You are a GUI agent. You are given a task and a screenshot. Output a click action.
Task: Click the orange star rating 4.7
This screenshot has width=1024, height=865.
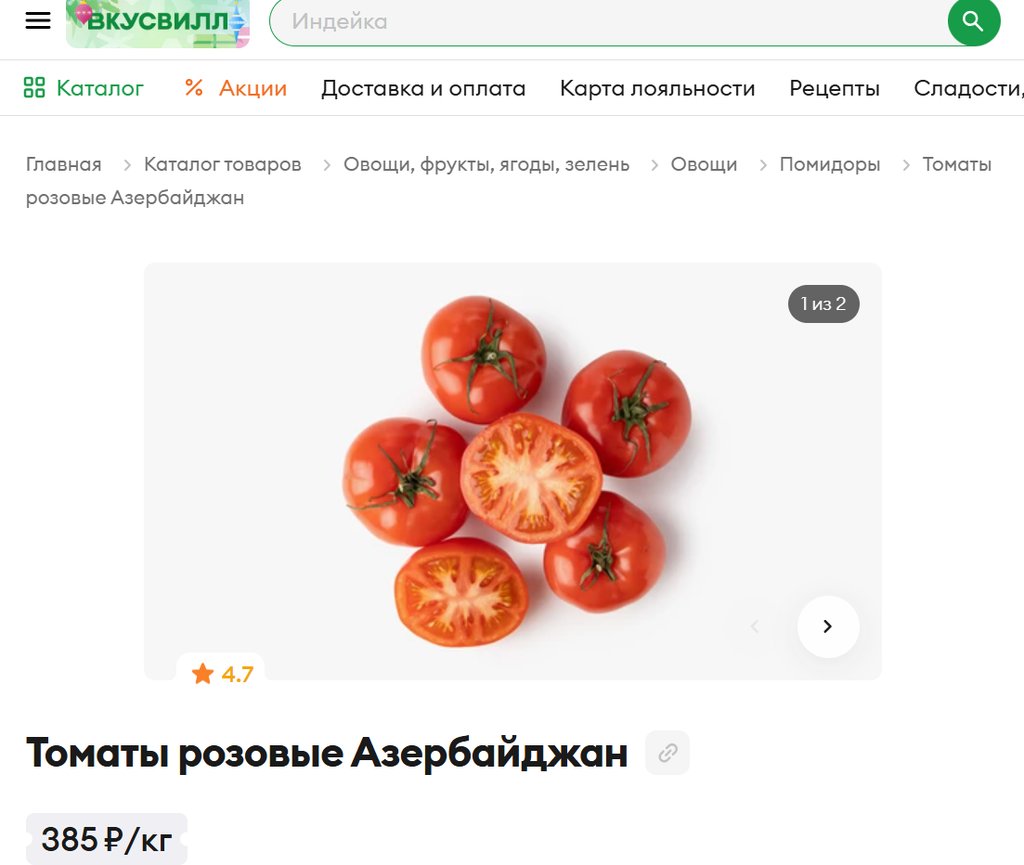[x=222, y=674]
